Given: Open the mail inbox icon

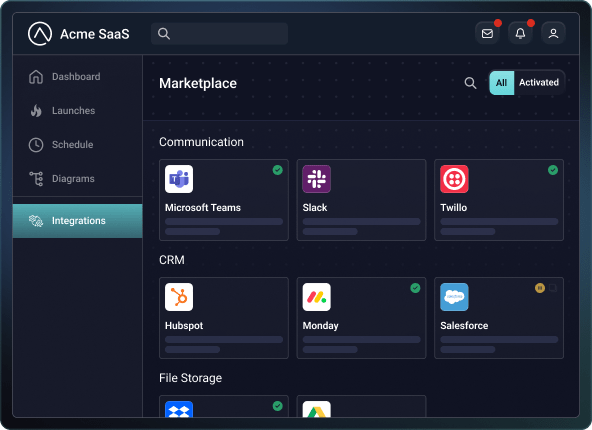Looking at the screenshot, I should click(x=487, y=34).
